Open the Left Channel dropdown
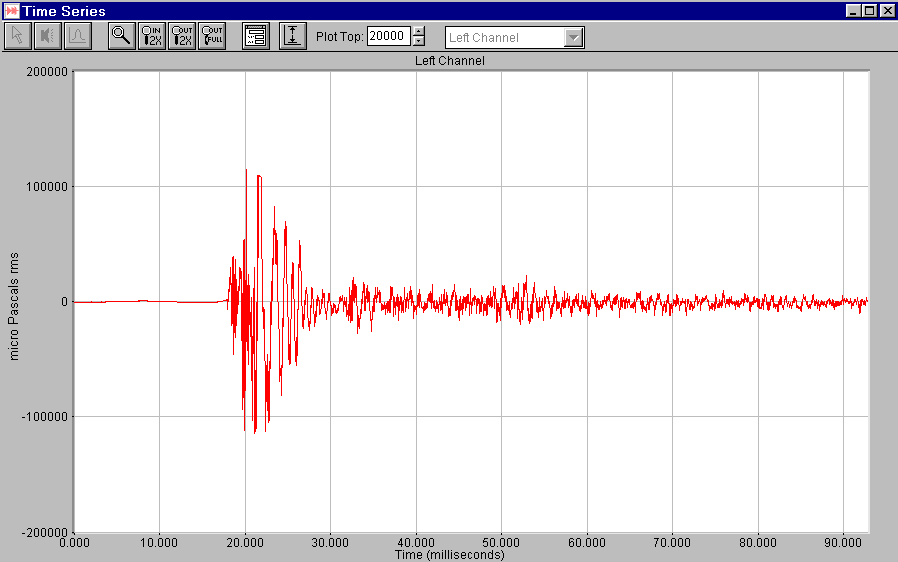Screen dimensions: 898x562 tap(573, 38)
